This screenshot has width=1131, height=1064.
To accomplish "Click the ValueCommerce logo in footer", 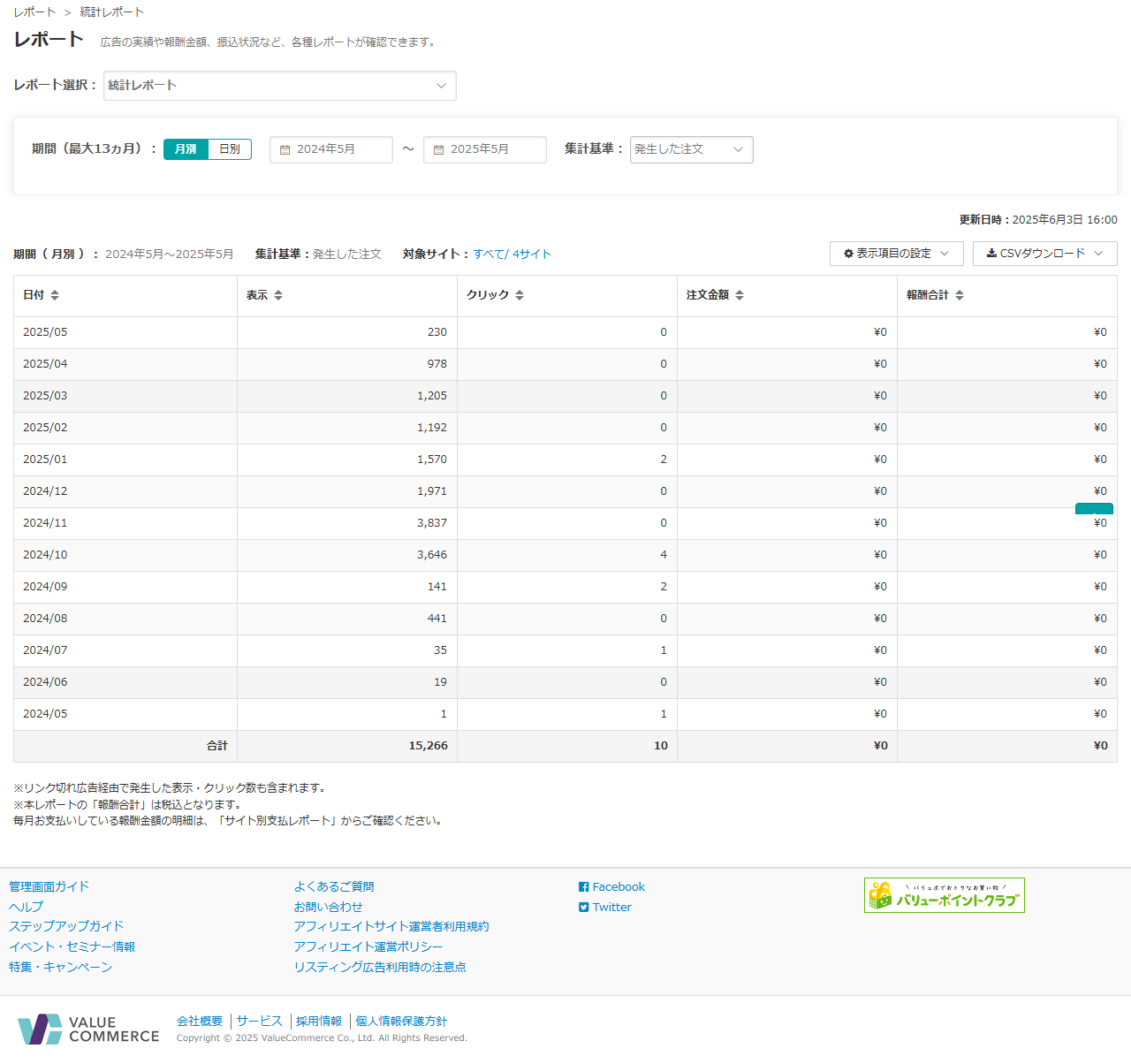I will pos(88,1030).
